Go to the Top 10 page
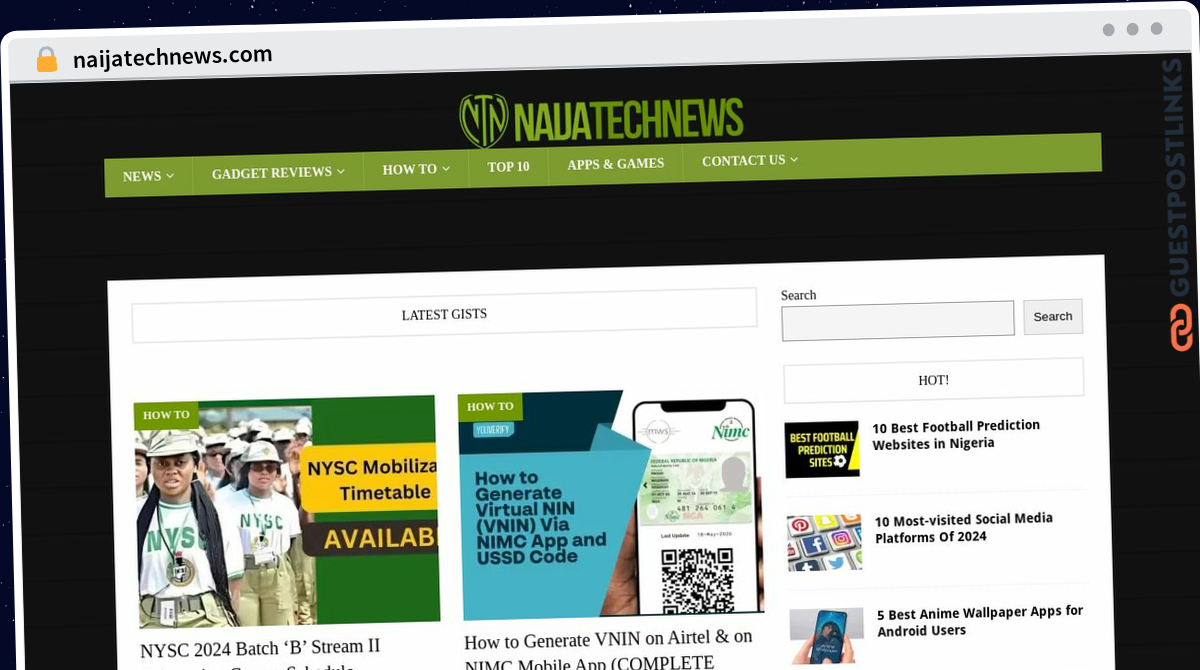Screen dimensions: 1200x670 tap(508, 166)
